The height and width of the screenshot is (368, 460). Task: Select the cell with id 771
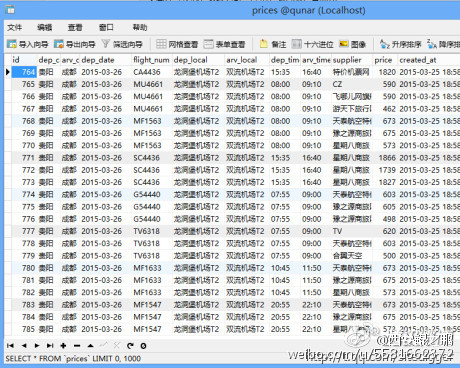click(x=24, y=158)
